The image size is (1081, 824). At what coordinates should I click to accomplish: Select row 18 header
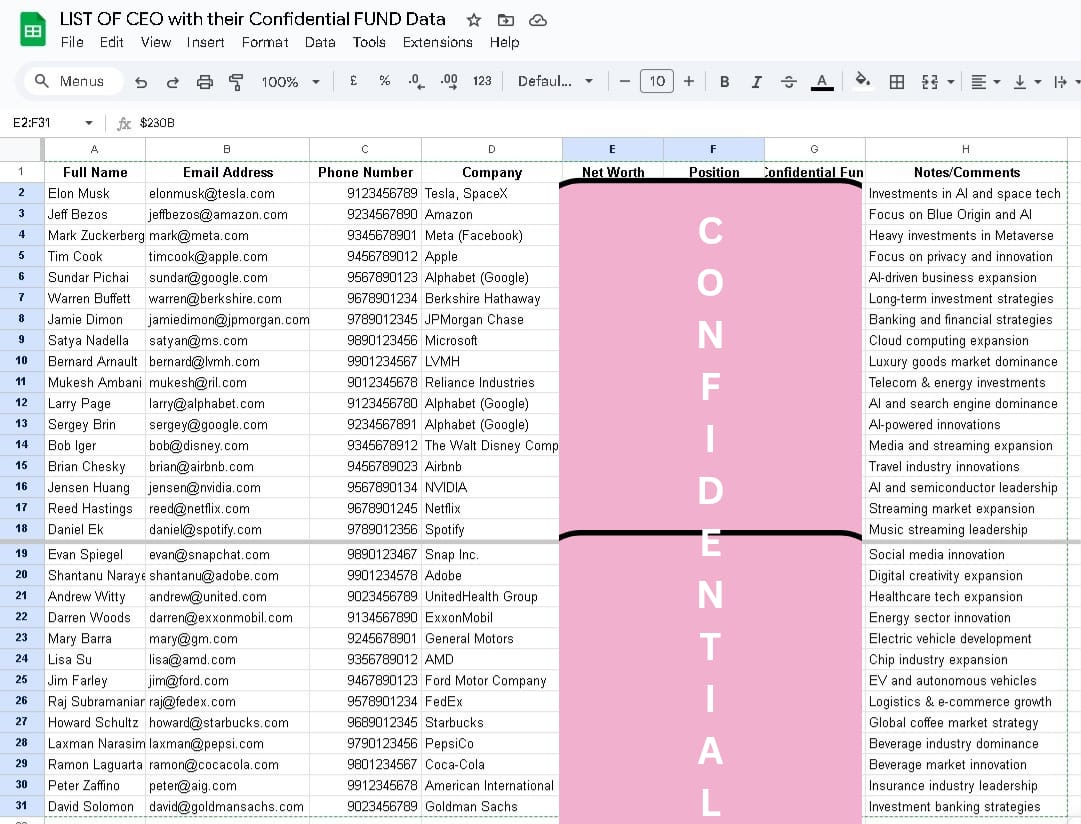click(21, 529)
